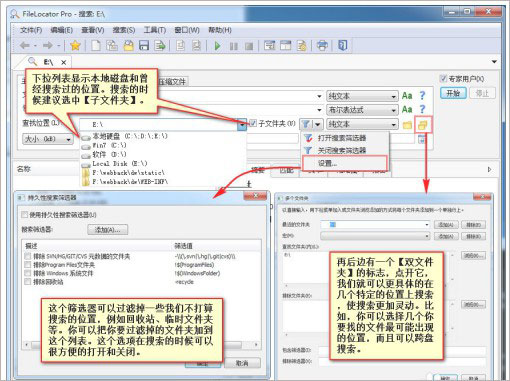Check 排除 SVN/HG/GIT/CVS filter row
The width and height of the screenshot is (510, 381).
(28, 256)
